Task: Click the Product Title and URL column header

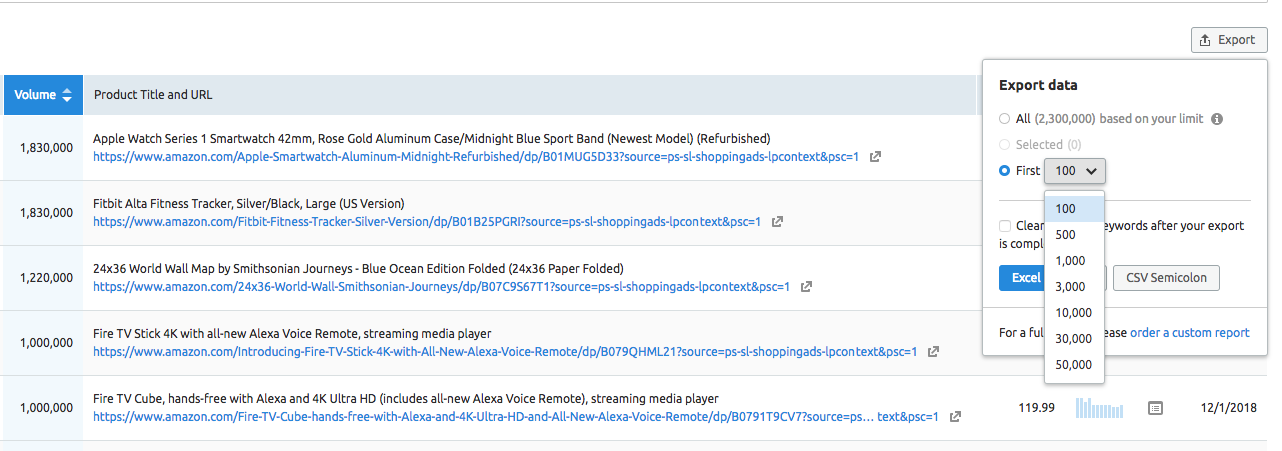Action: coord(153,95)
